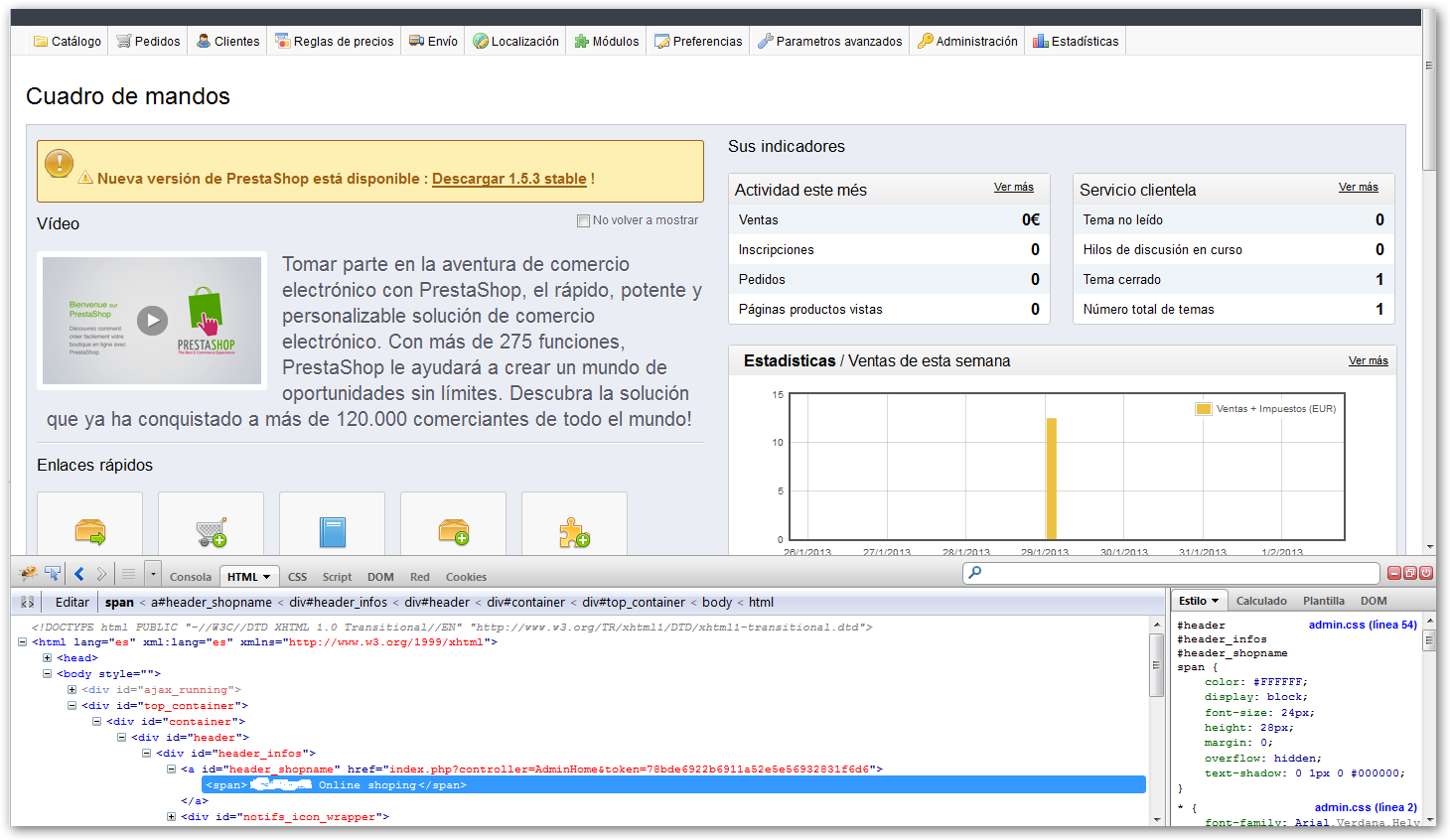Click Ver más in the Estadísticas panel
Screen dimensions: 1450x840
pyautogui.click(x=1369, y=360)
